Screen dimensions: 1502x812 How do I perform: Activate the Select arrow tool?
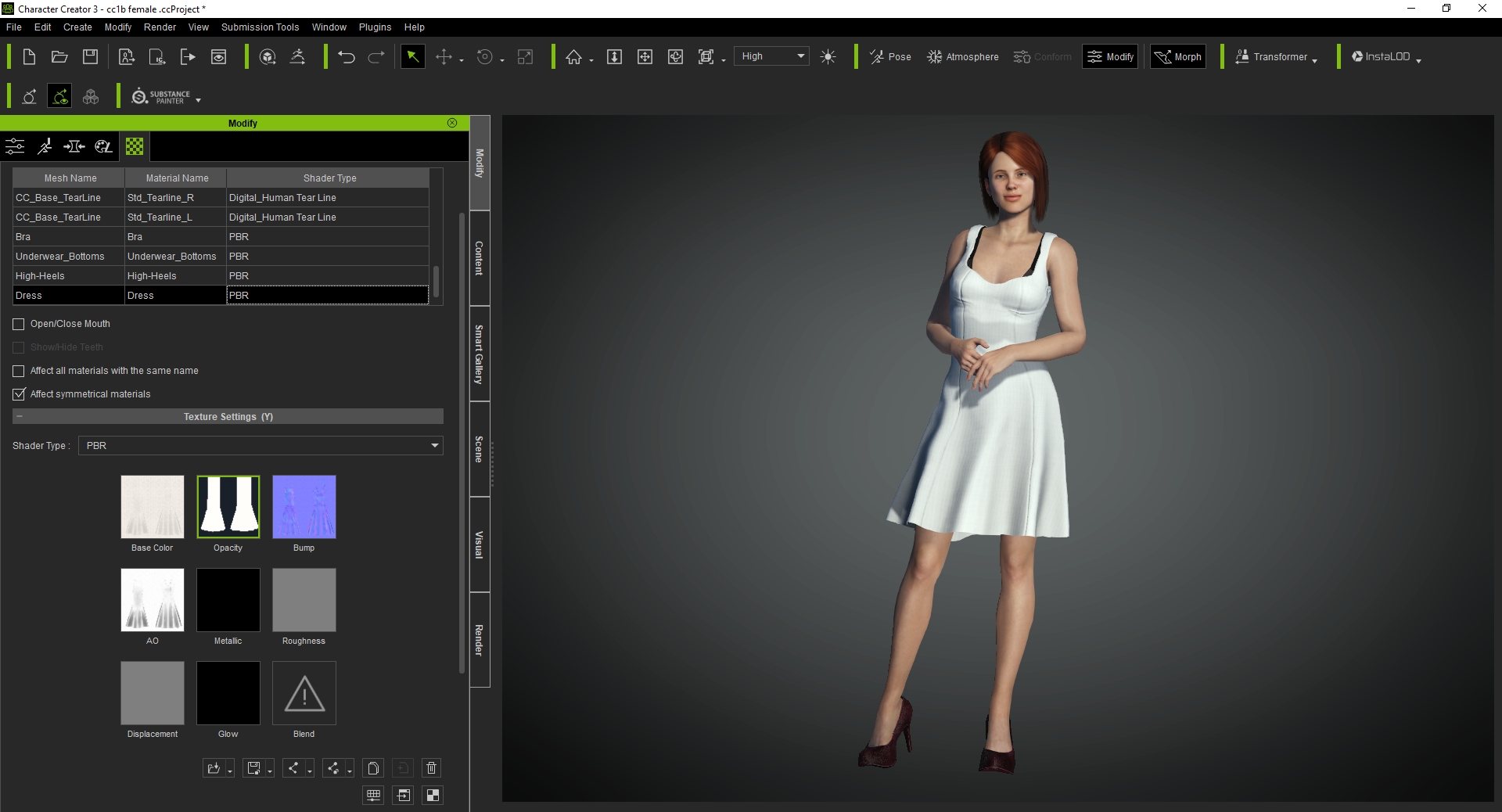(412, 56)
